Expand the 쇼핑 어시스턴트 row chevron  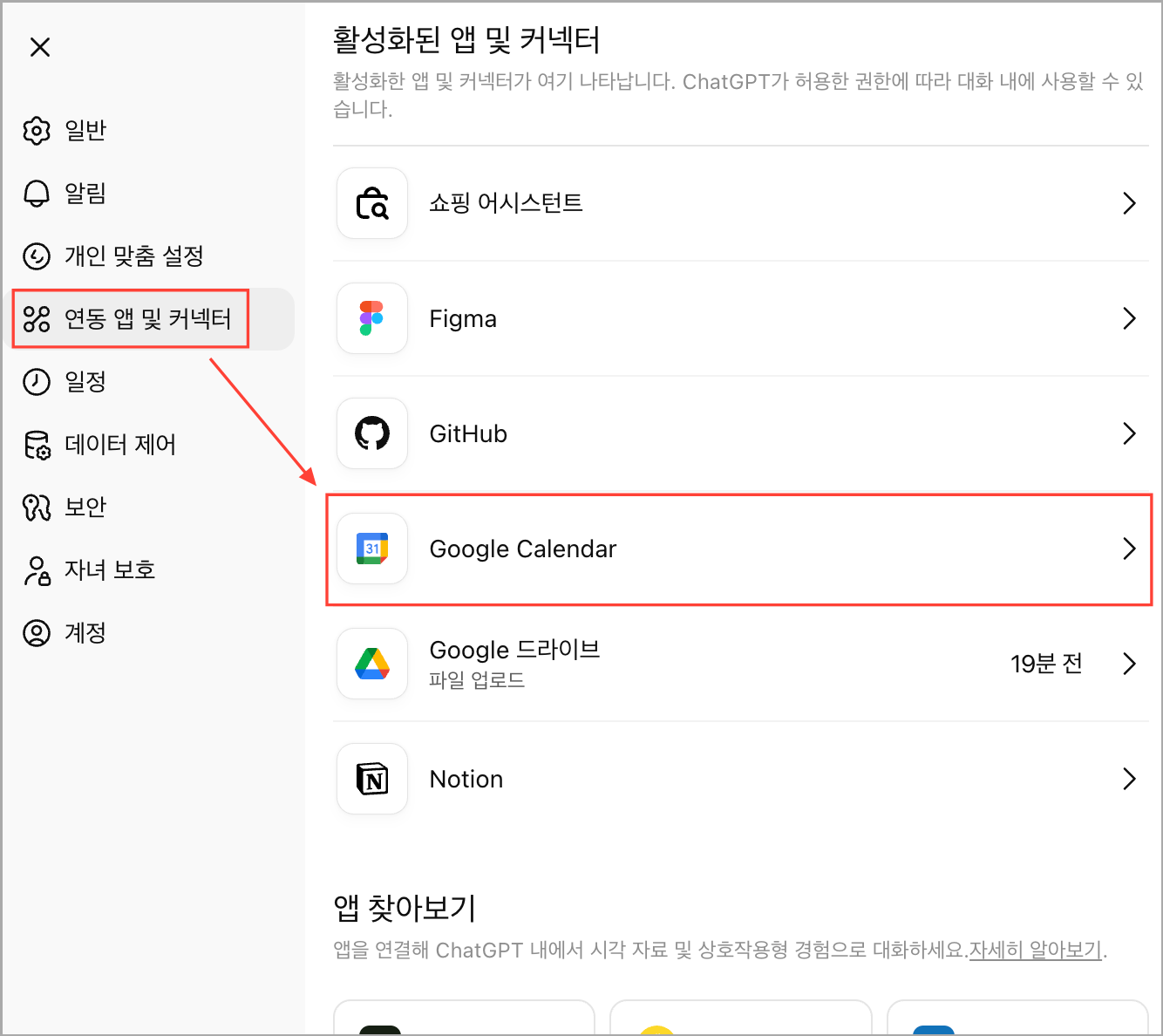[1129, 203]
